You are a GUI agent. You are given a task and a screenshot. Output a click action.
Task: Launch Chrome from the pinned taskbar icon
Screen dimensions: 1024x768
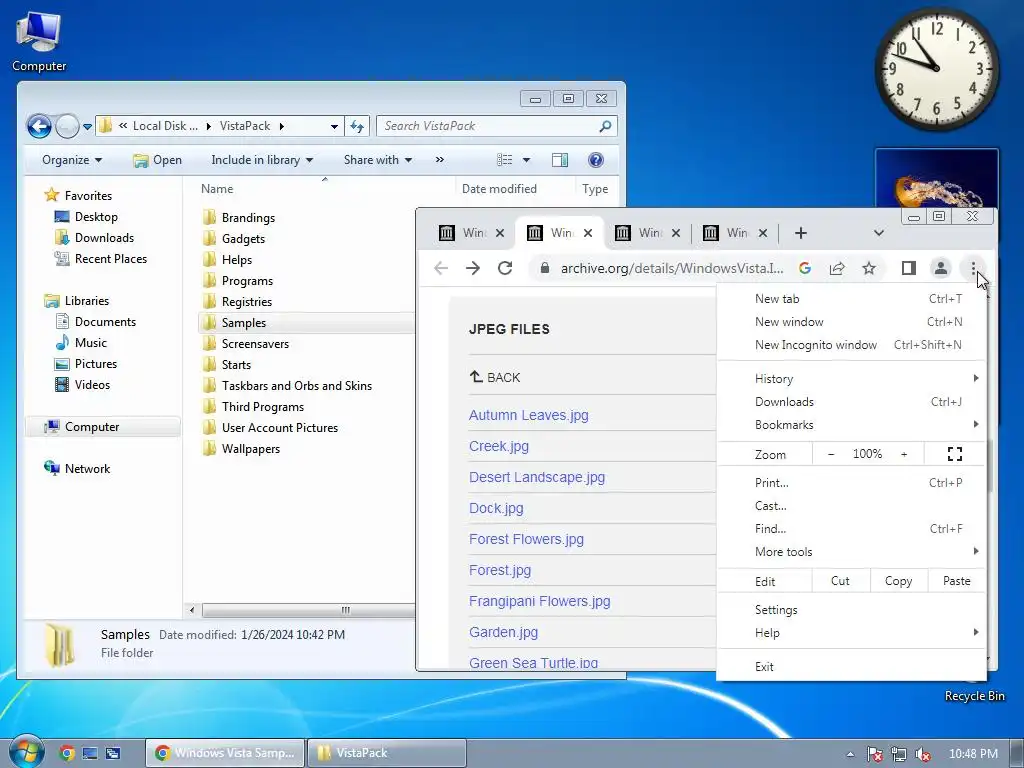(x=67, y=753)
